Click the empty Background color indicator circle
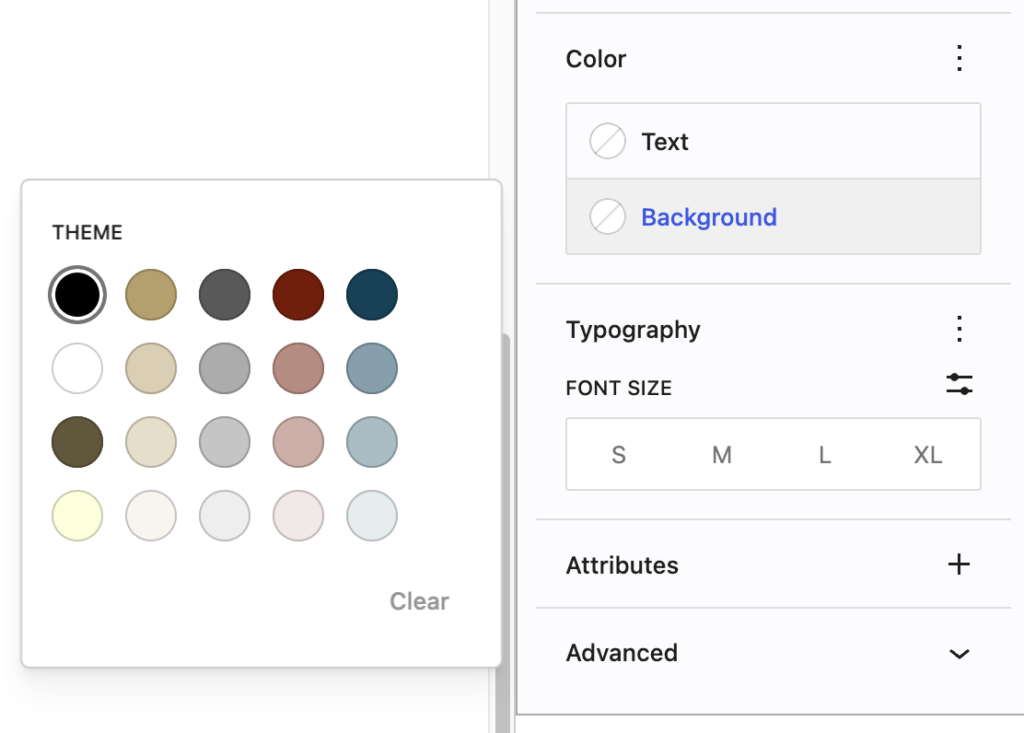 [607, 217]
